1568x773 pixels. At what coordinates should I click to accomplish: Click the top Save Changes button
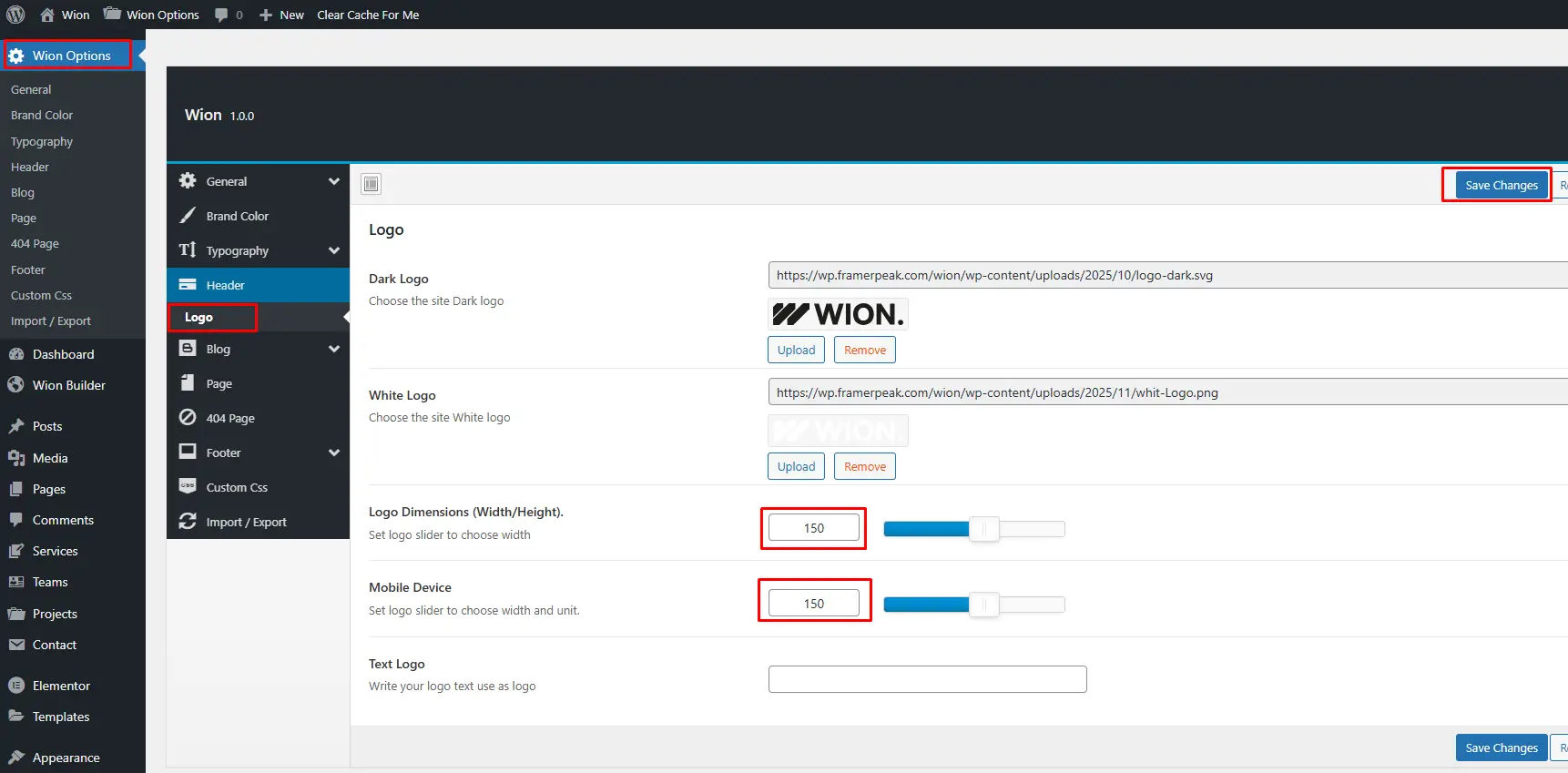point(1502,185)
